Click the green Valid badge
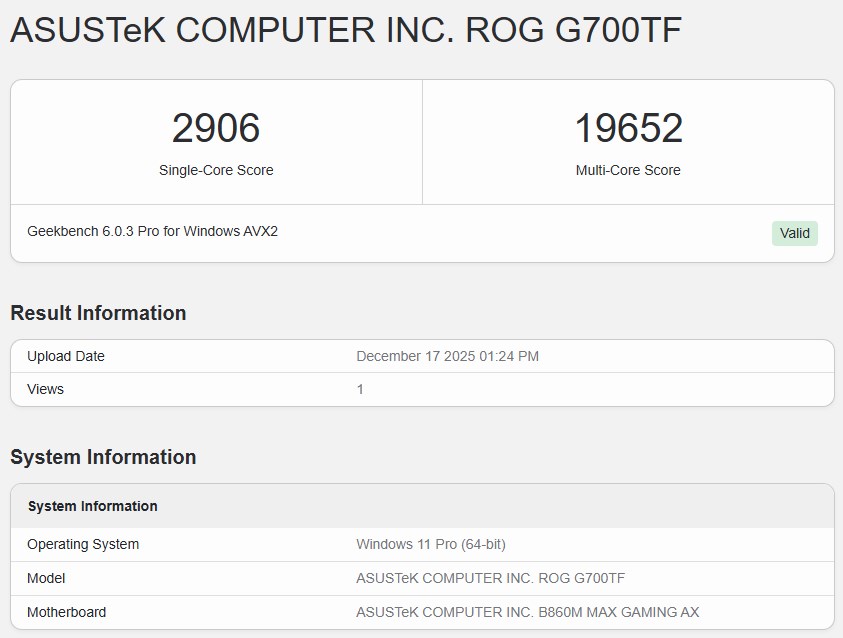The height and width of the screenshot is (638, 843). click(x=795, y=233)
